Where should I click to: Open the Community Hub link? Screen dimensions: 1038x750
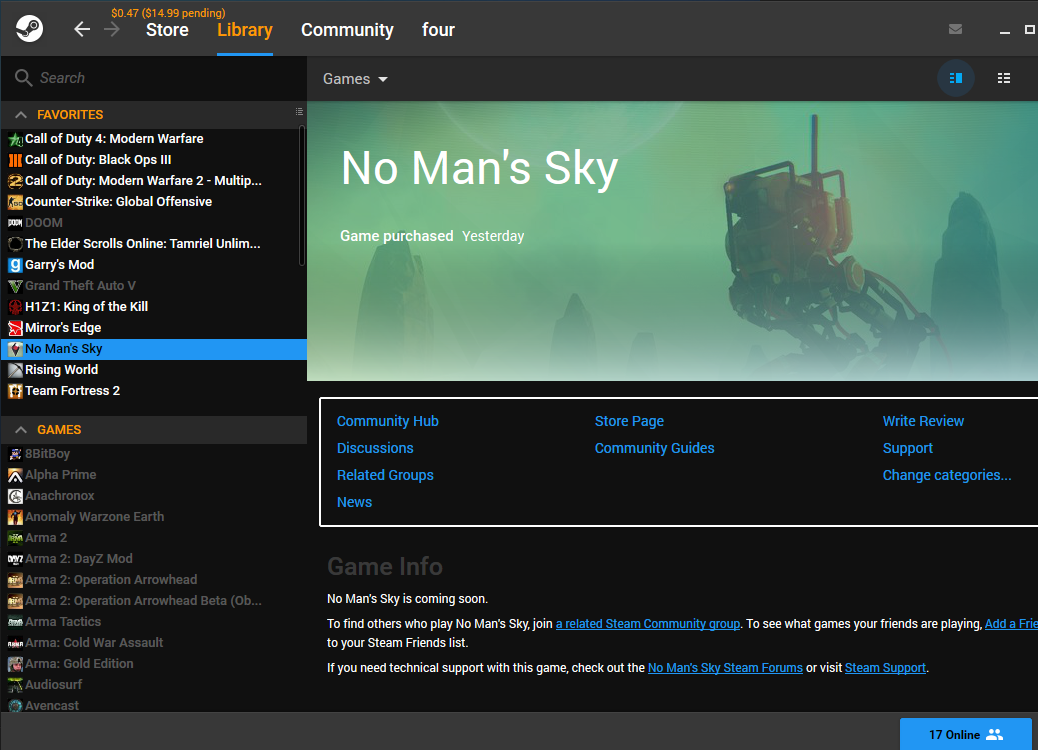pyautogui.click(x=388, y=421)
